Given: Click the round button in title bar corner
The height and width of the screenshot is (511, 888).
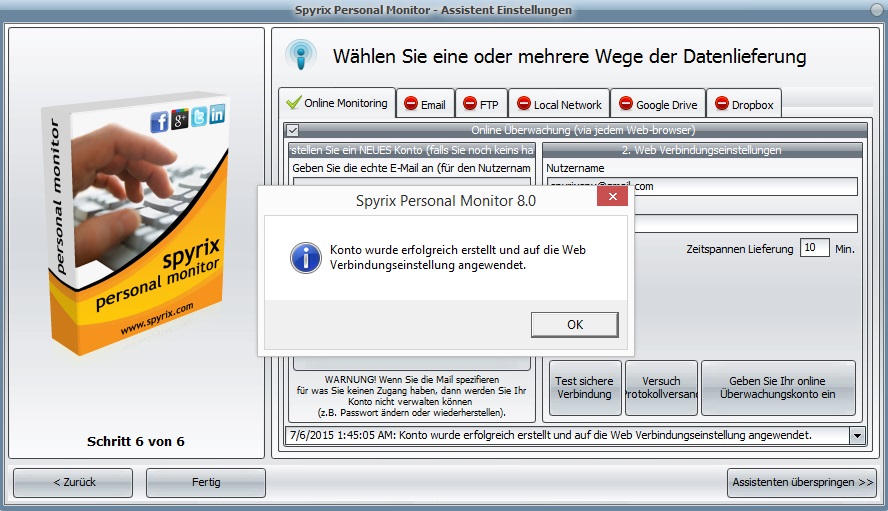Looking at the screenshot, I should pyautogui.click(x=878, y=10).
